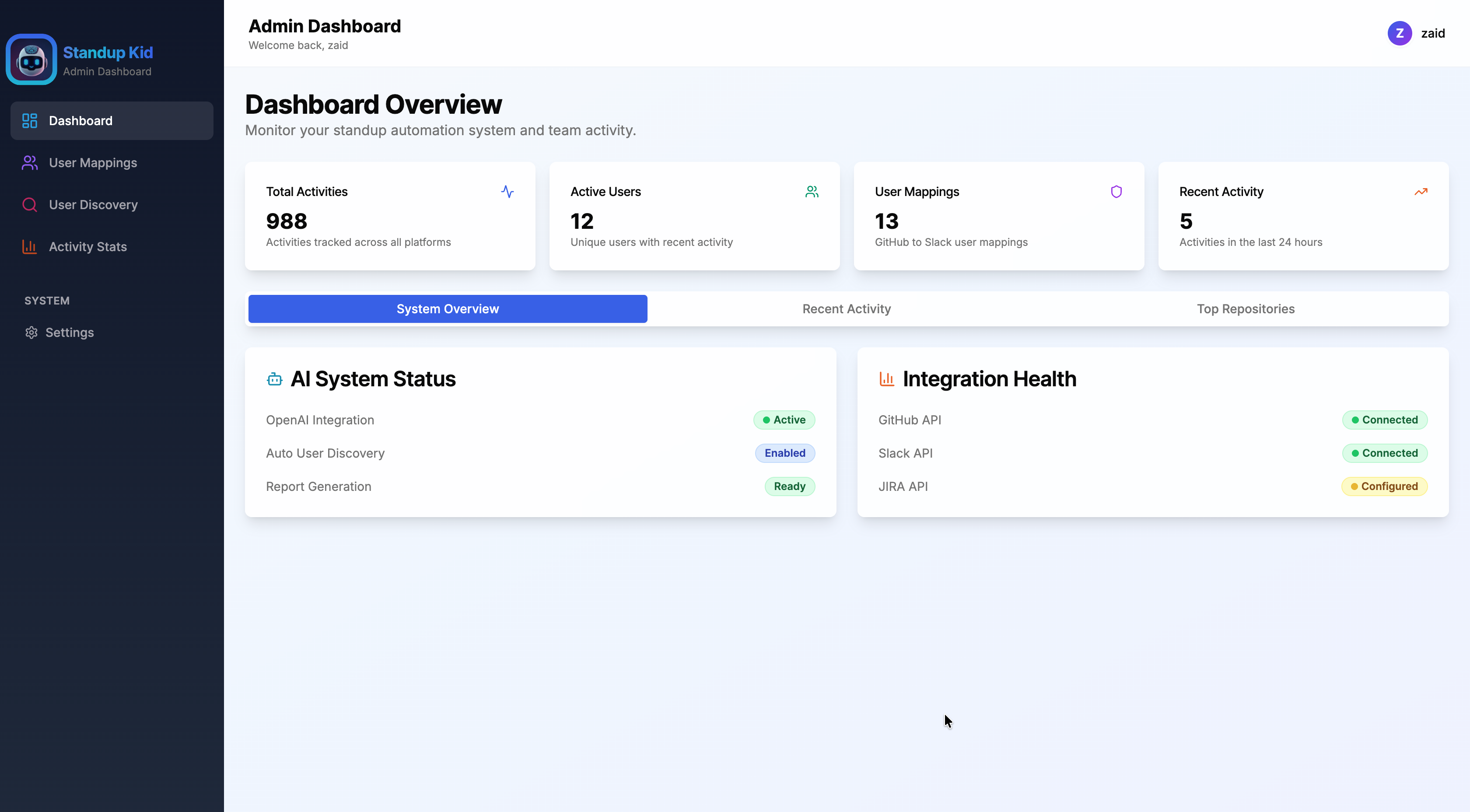Click the Configured badge for JIRA API

tap(1383, 486)
